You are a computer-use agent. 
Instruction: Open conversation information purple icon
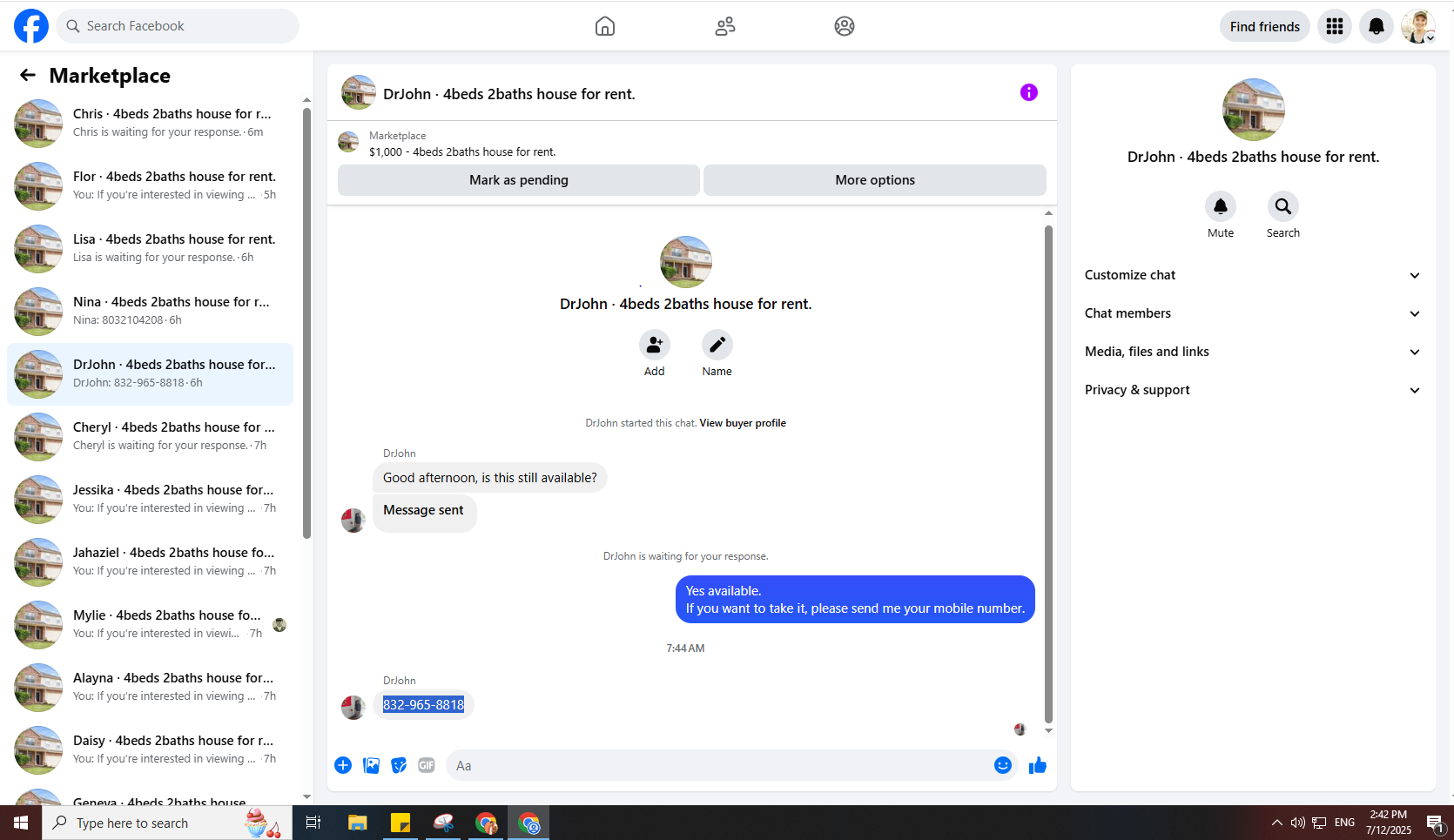(1029, 92)
